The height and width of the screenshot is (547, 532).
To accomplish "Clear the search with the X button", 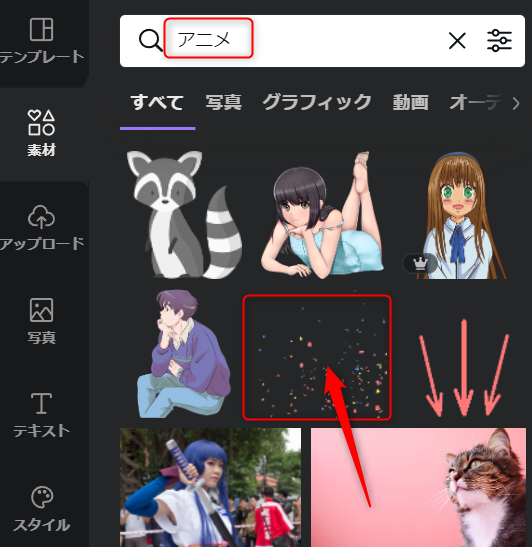I will tap(457, 41).
